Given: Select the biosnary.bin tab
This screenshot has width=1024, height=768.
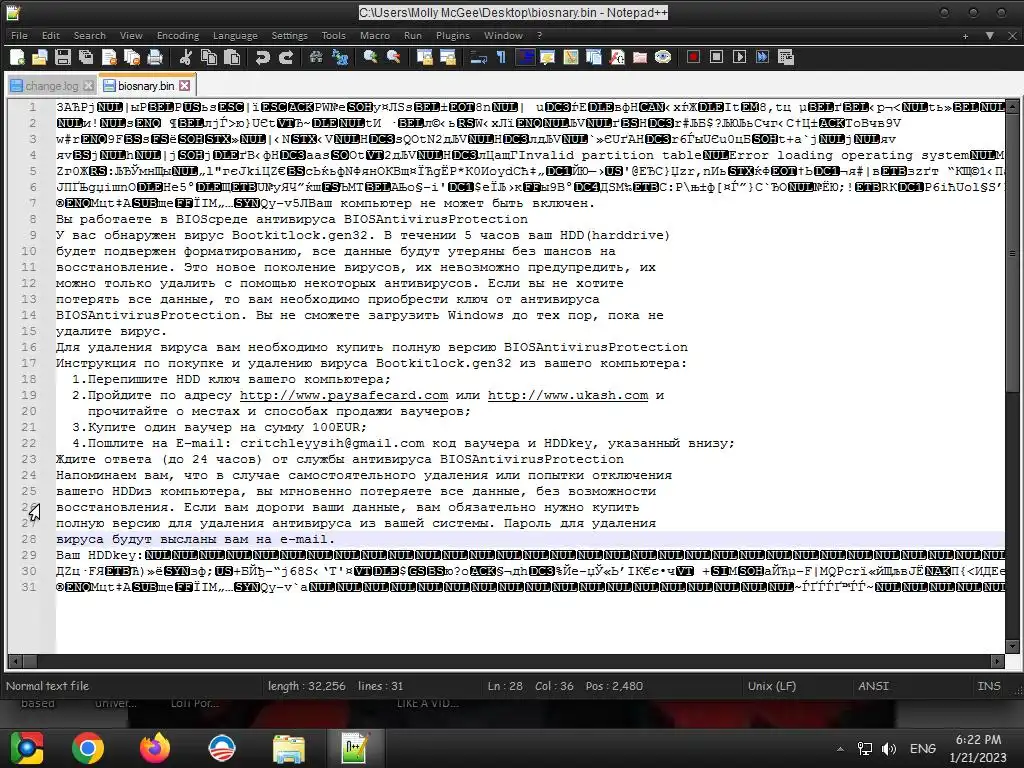Looking at the screenshot, I should click(146, 86).
